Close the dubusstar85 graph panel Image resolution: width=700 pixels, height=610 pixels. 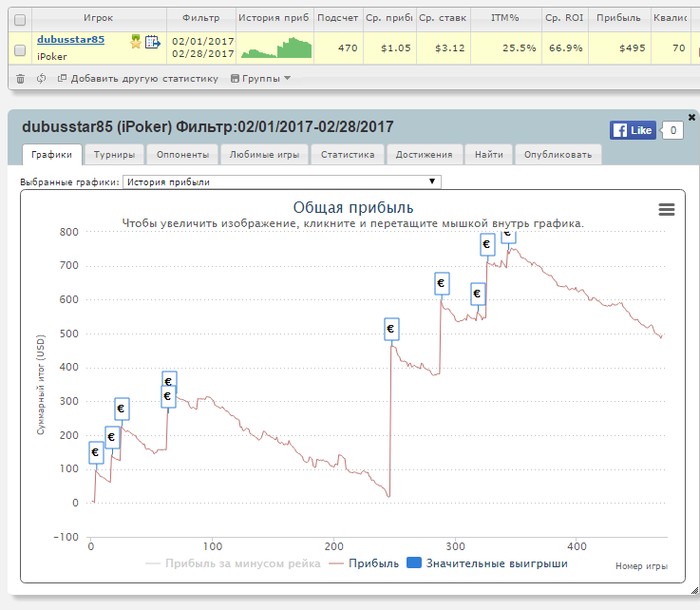692,117
